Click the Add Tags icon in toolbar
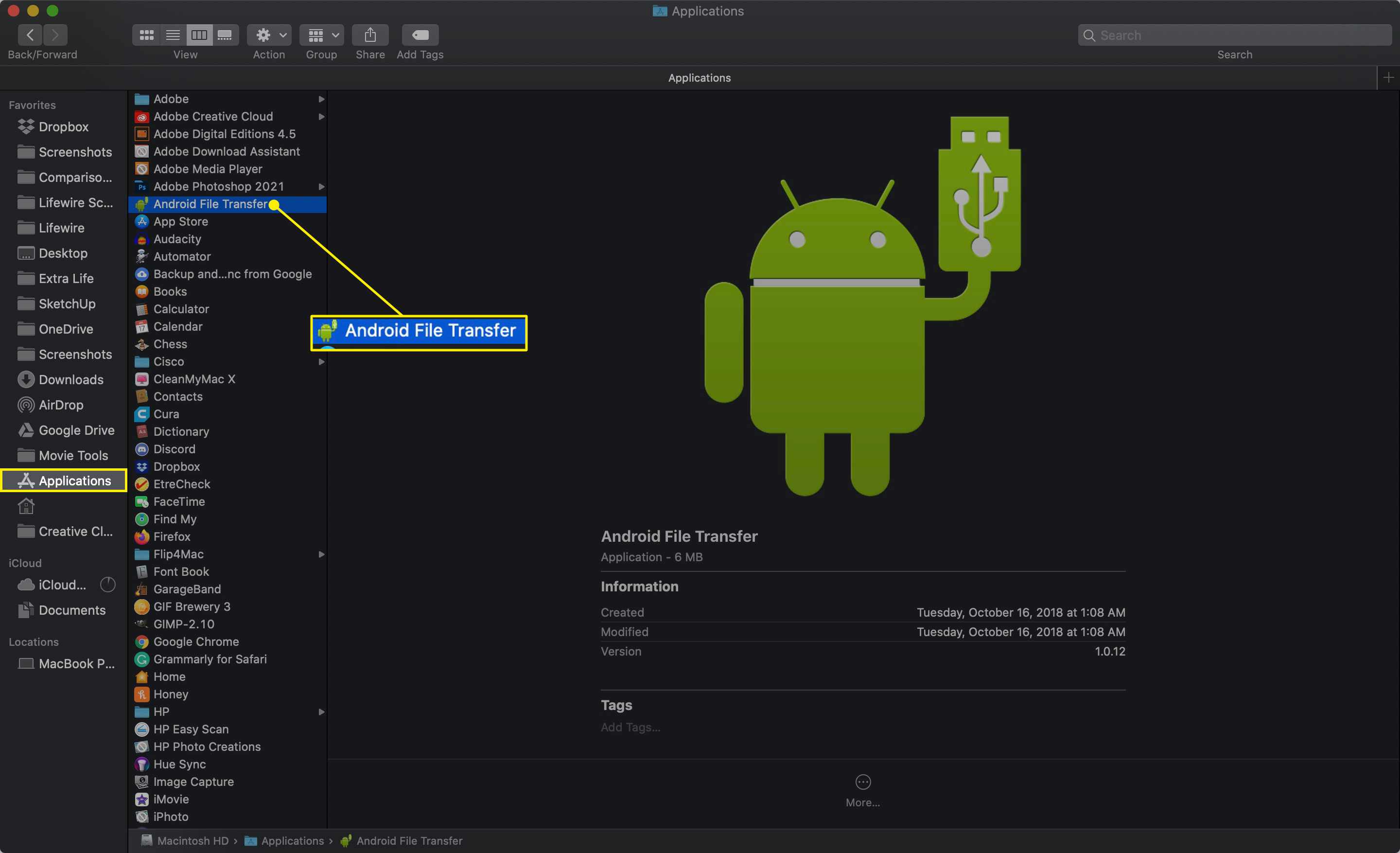The width and height of the screenshot is (1400, 853). pos(419,35)
